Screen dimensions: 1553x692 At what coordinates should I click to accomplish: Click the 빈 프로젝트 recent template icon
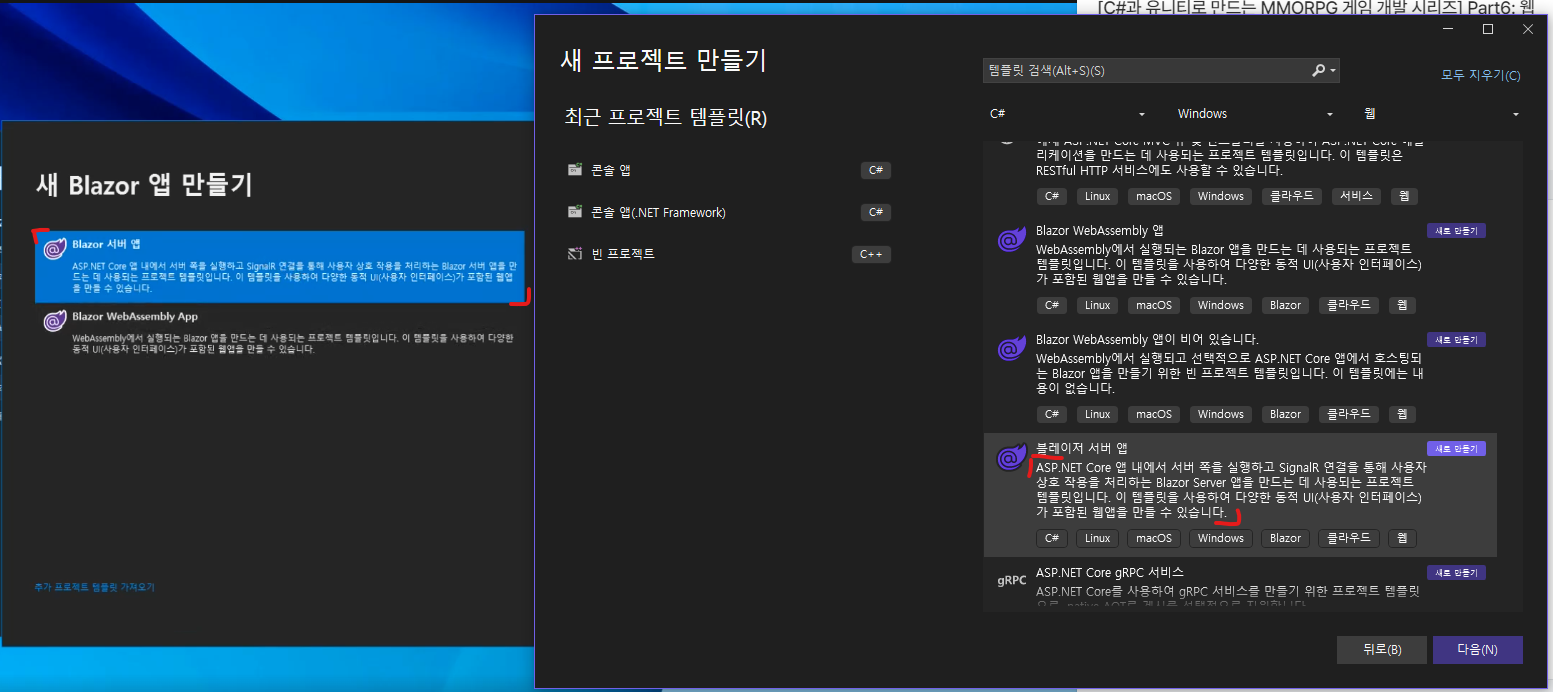click(x=575, y=254)
